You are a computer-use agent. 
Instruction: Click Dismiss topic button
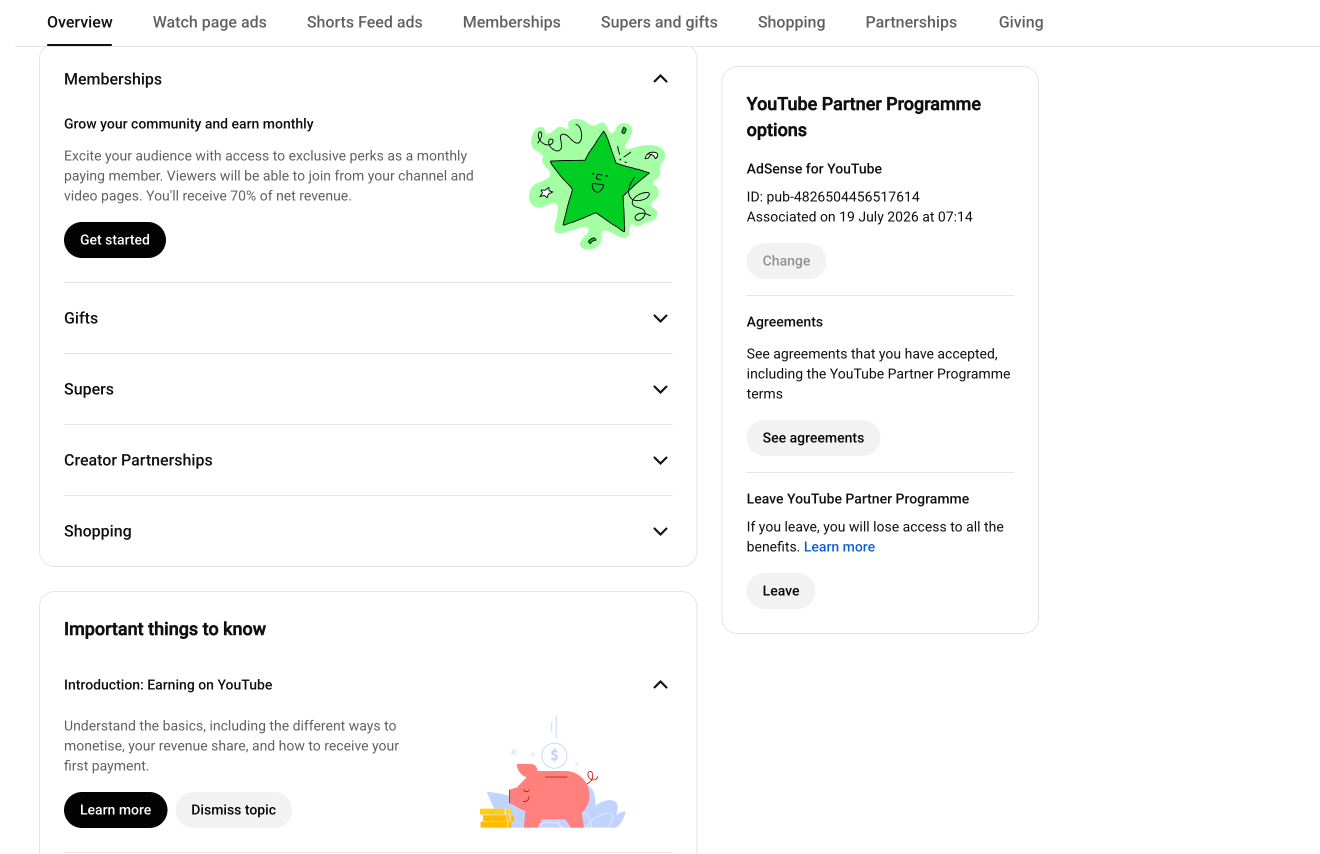[x=234, y=810]
